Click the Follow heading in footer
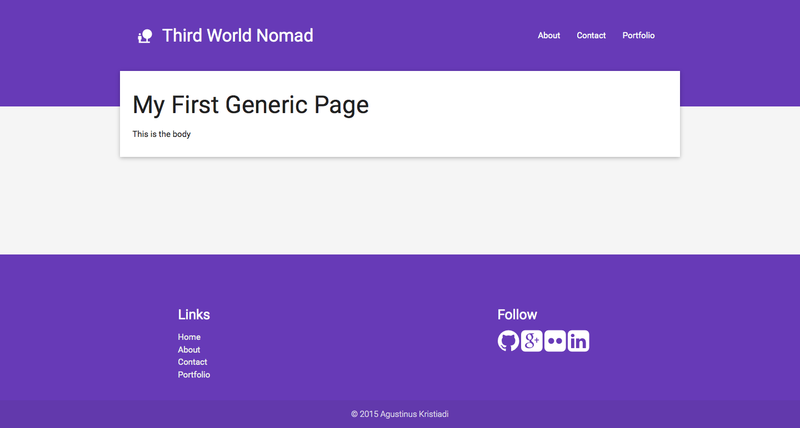The width and height of the screenshot is (800, 428). tap(517, 314)
